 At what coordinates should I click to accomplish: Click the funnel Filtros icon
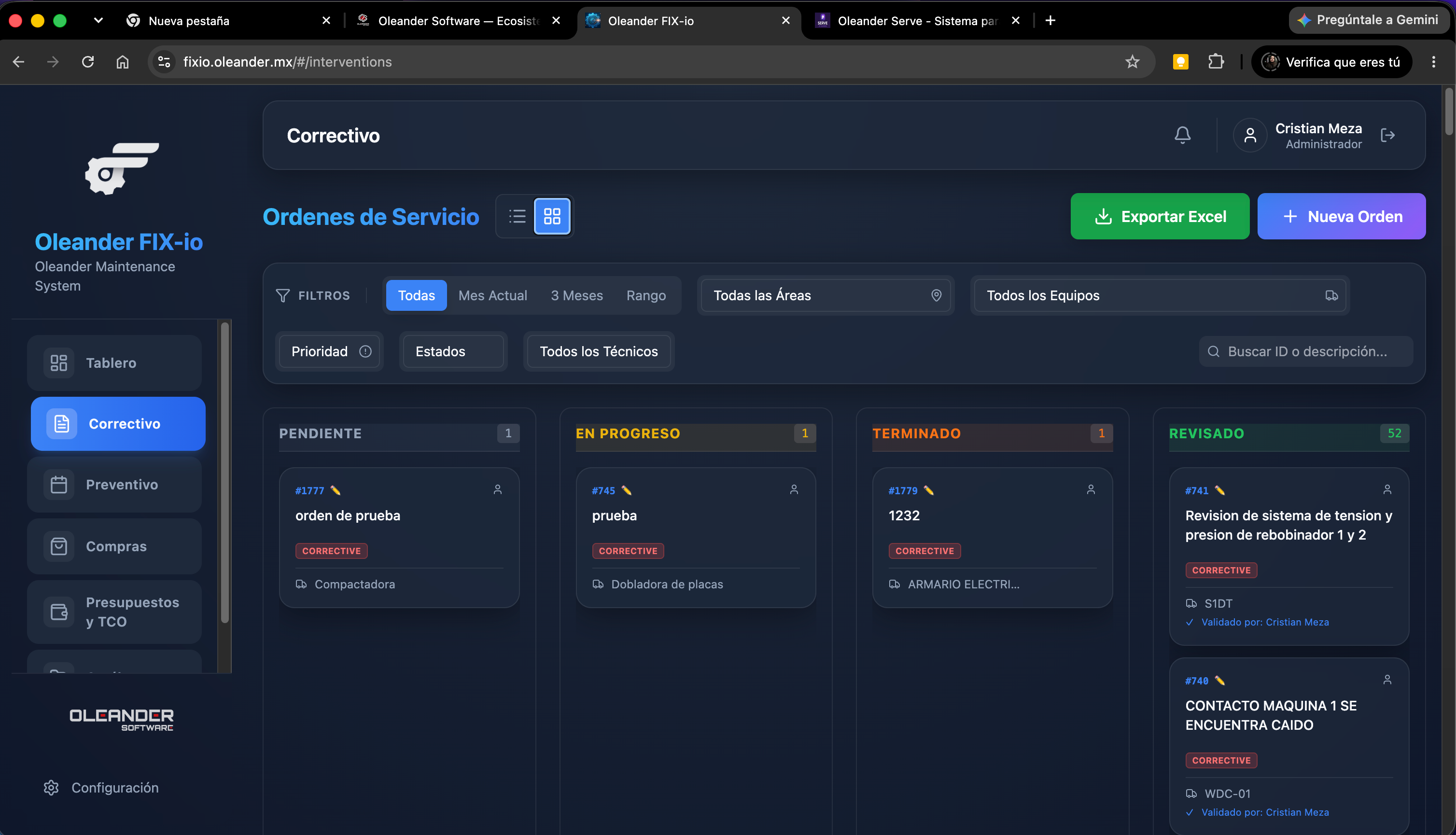coord(282,295)
